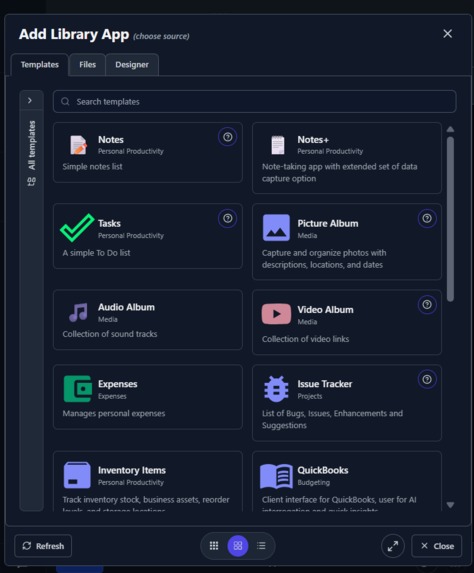Click the bottom Close button
The height and width of the screenshot is (573, 474).
pyautogui.click(x=437, y=546)
